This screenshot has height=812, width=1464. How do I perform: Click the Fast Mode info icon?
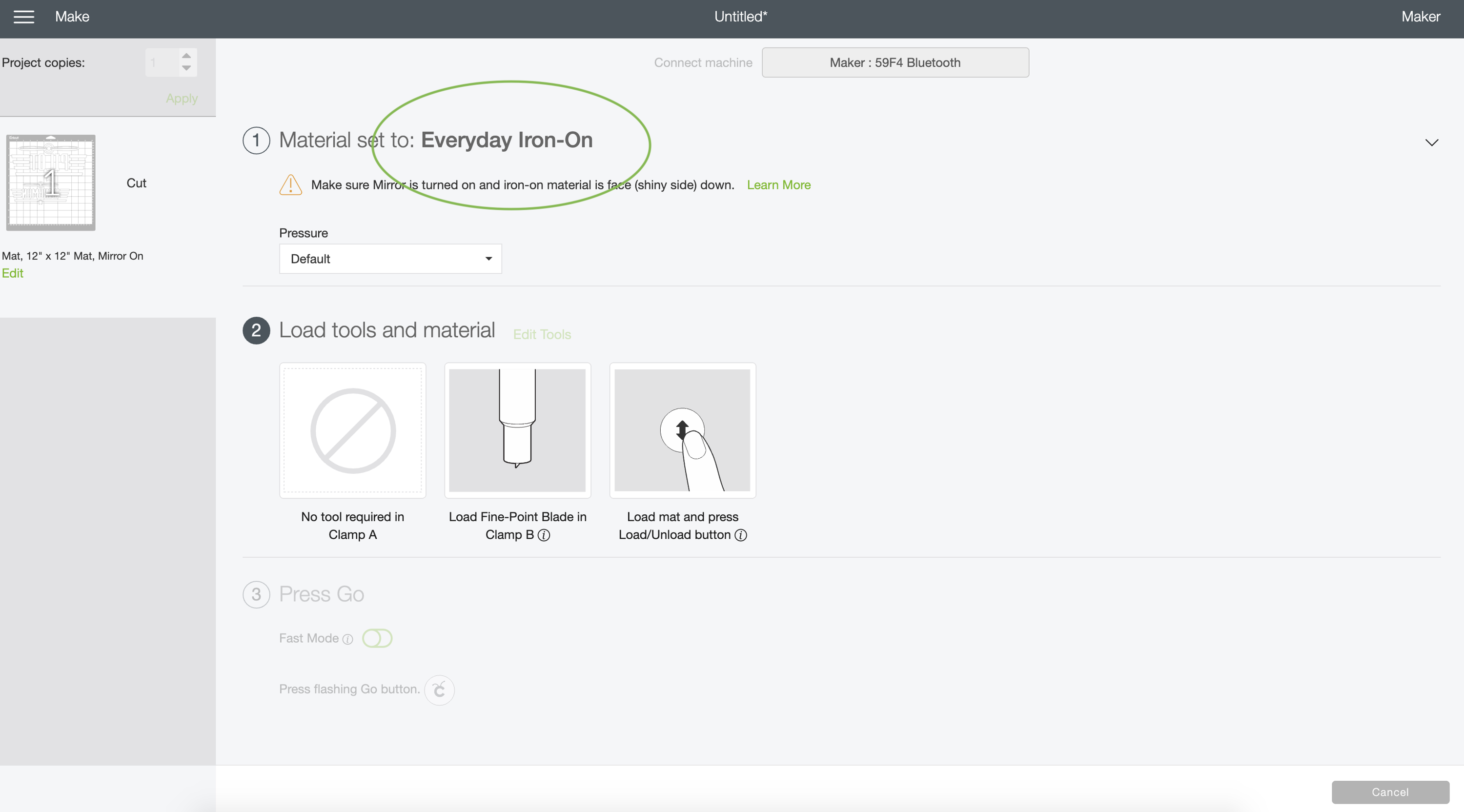coord(348,639)
